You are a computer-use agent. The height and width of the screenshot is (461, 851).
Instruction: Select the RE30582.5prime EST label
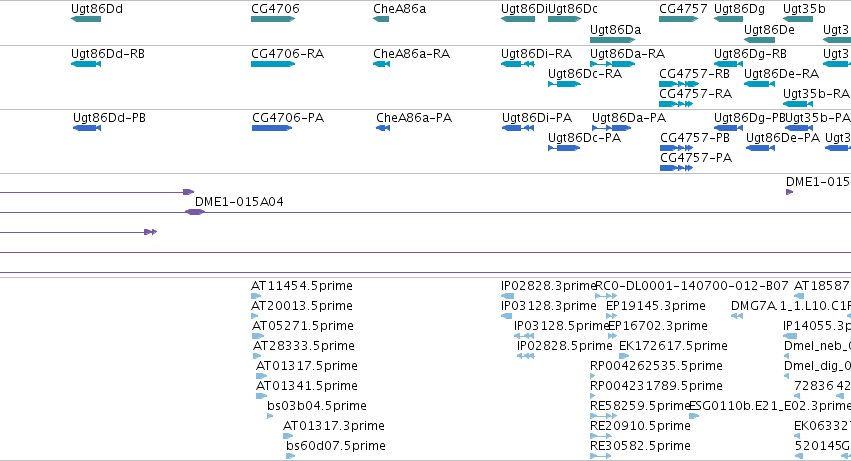coord(640,446)
